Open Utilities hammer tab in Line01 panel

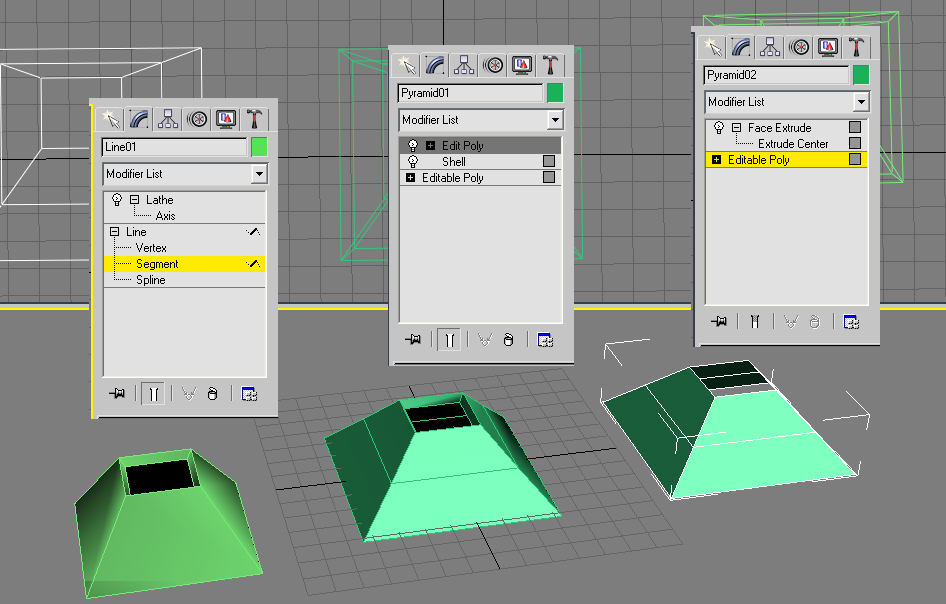coord(254,119)
